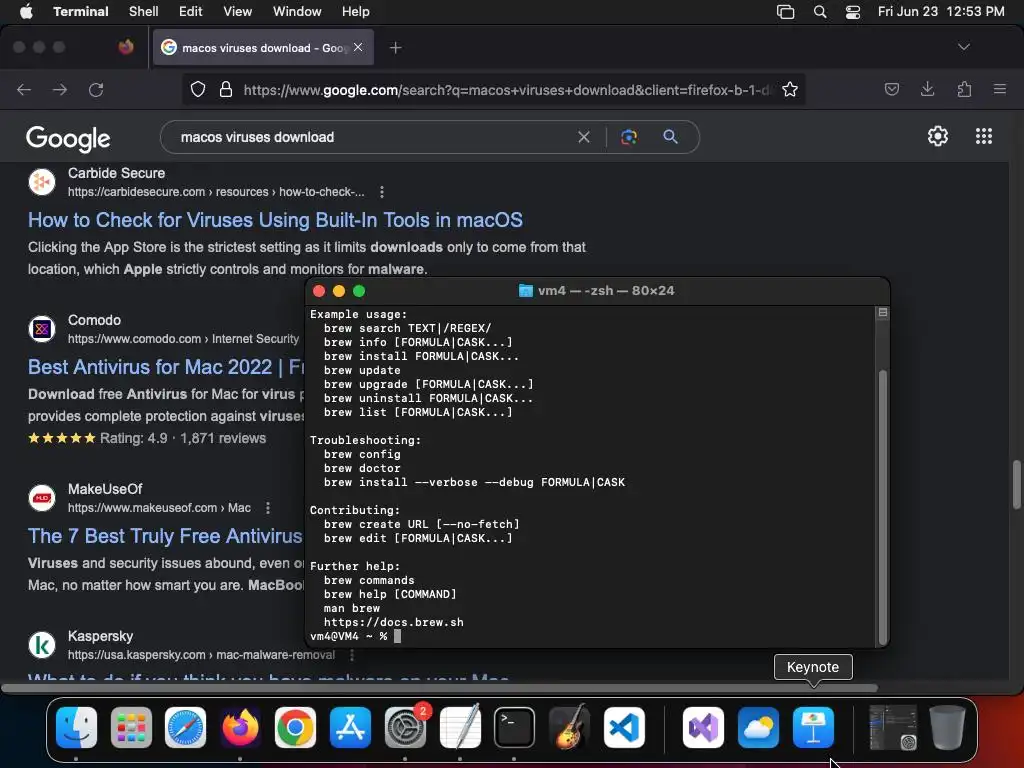Open the cloud app in Dock

[x=758, y=727]
